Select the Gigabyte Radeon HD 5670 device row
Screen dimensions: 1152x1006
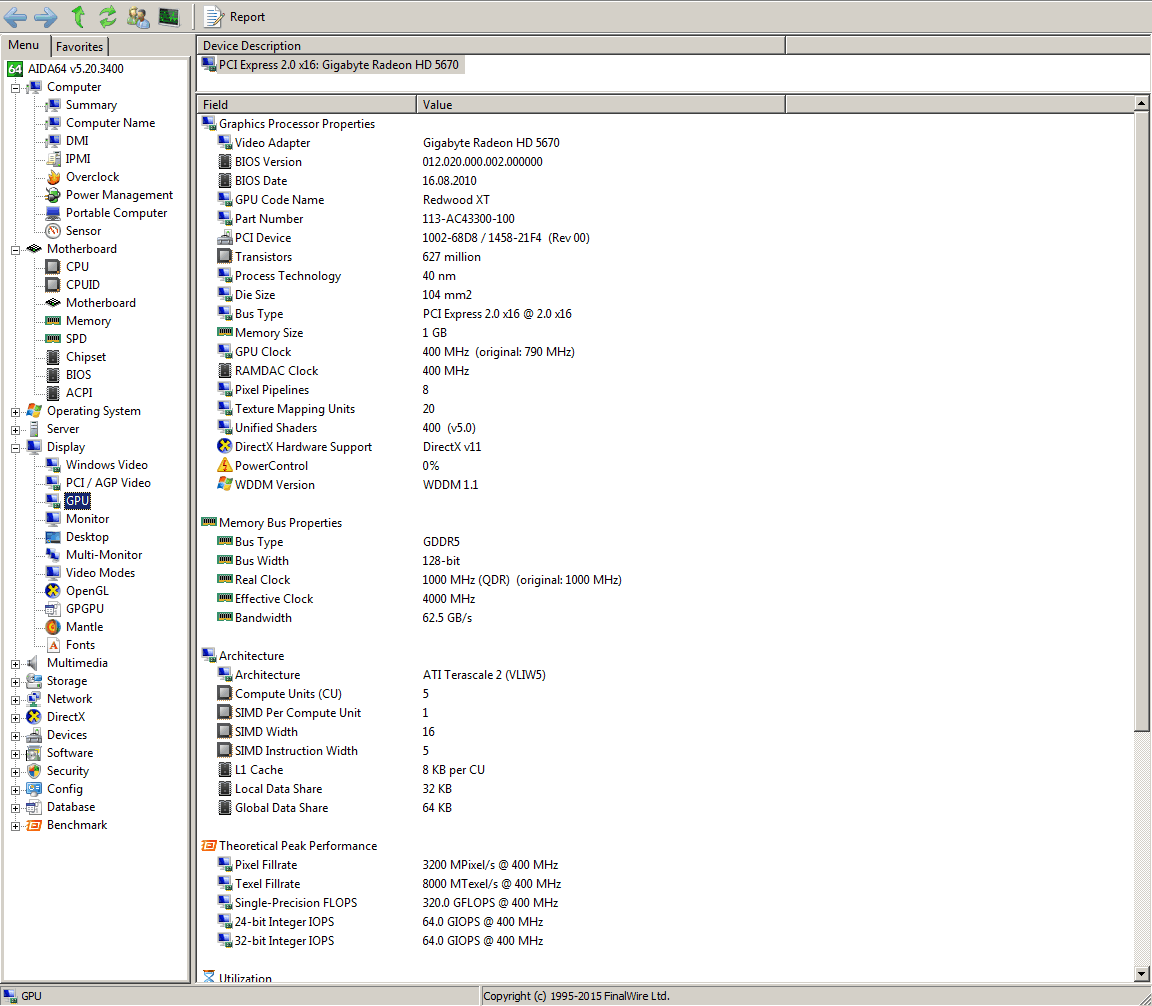click(338, 65)
